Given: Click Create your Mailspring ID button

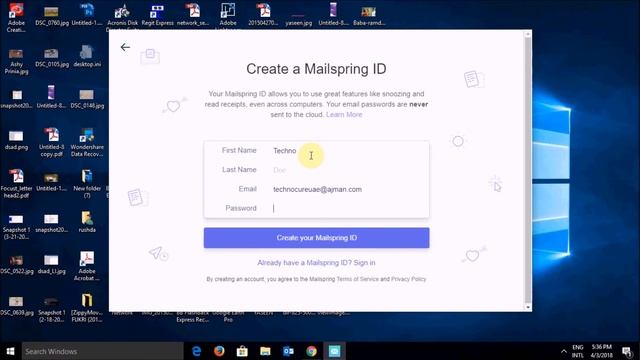Looking at the screenshot, I should (316, 238).
